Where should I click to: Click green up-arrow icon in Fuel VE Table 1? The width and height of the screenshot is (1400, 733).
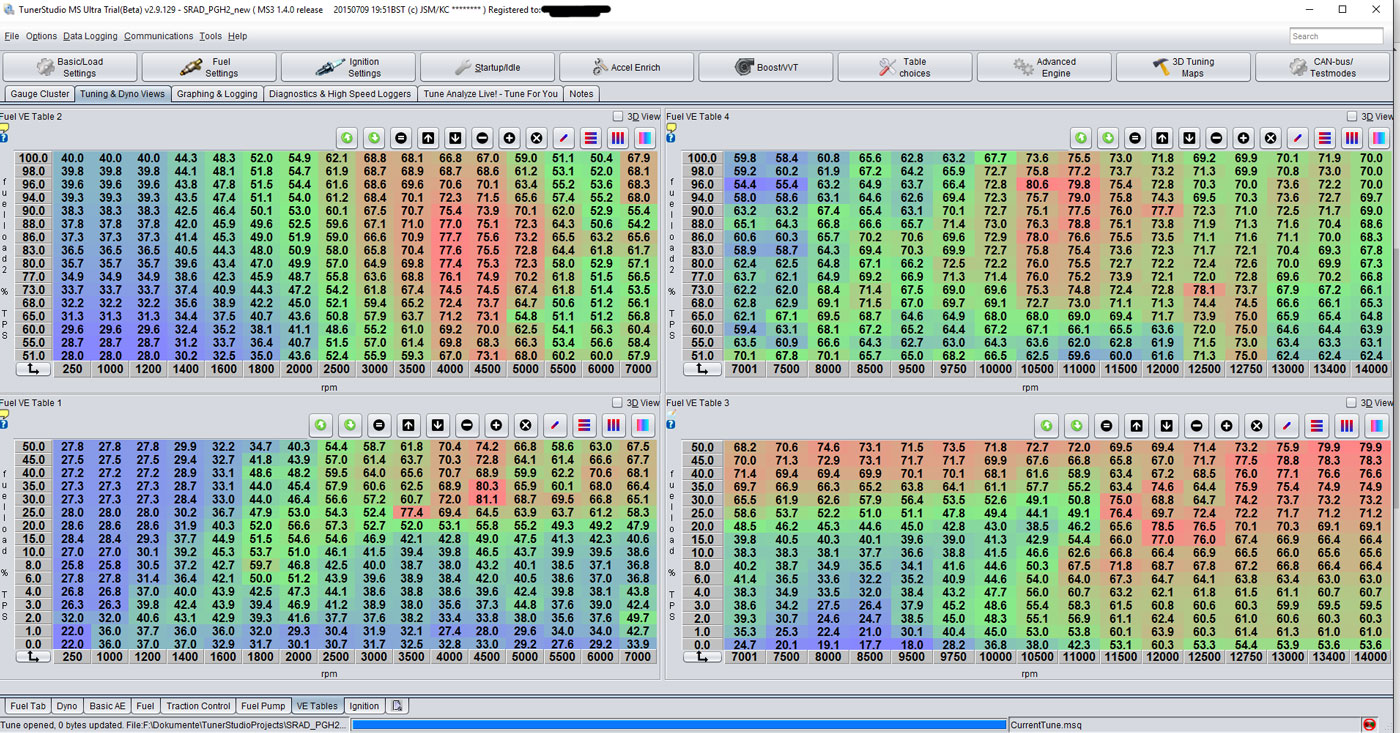(x=320, y=425)
